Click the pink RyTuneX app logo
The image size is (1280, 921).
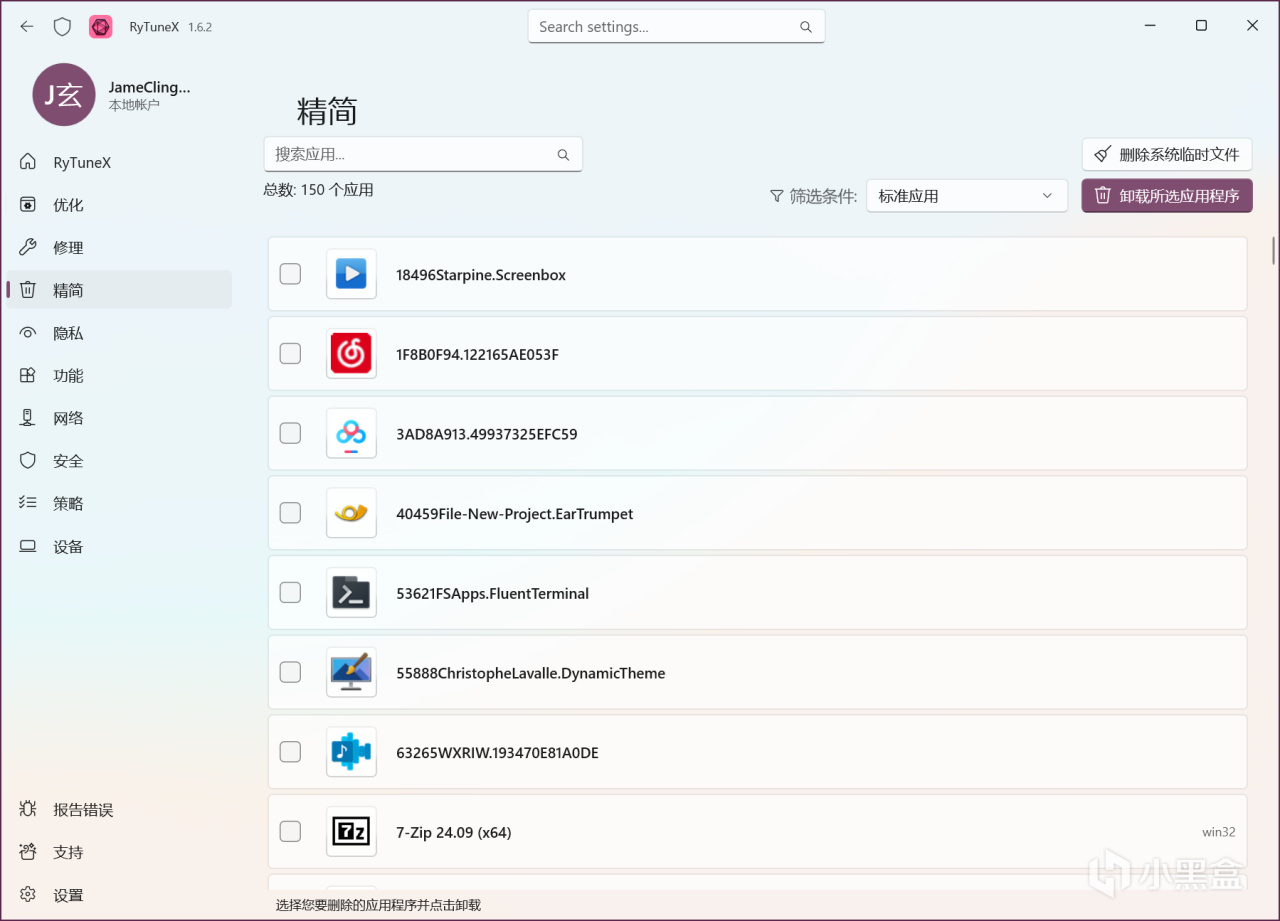tap(101, 27)
